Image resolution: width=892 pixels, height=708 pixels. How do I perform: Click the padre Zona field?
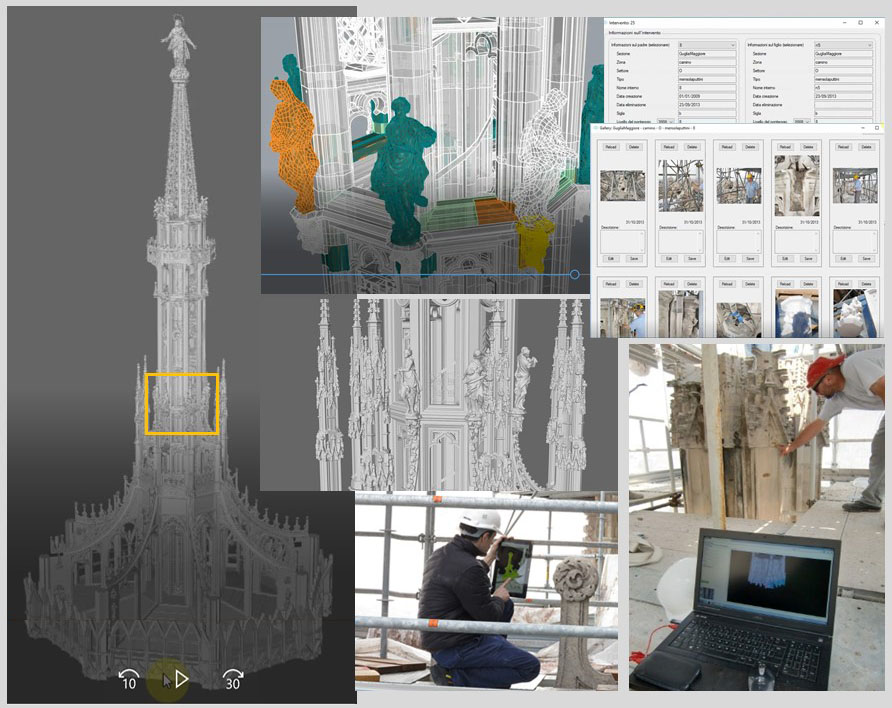point(707,62)
